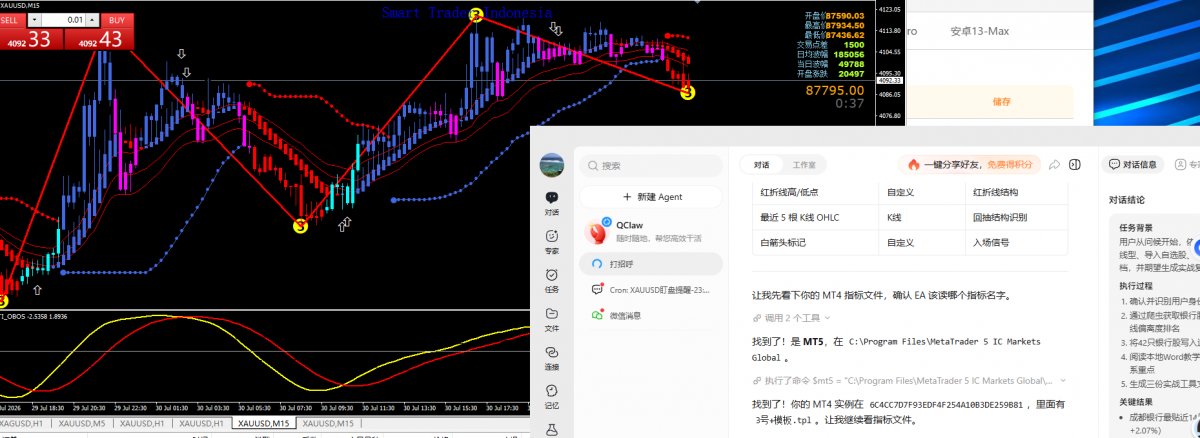Select the 打招呼 chat entry
This screenshot has width=1200, height=438.
pos(651,264)
